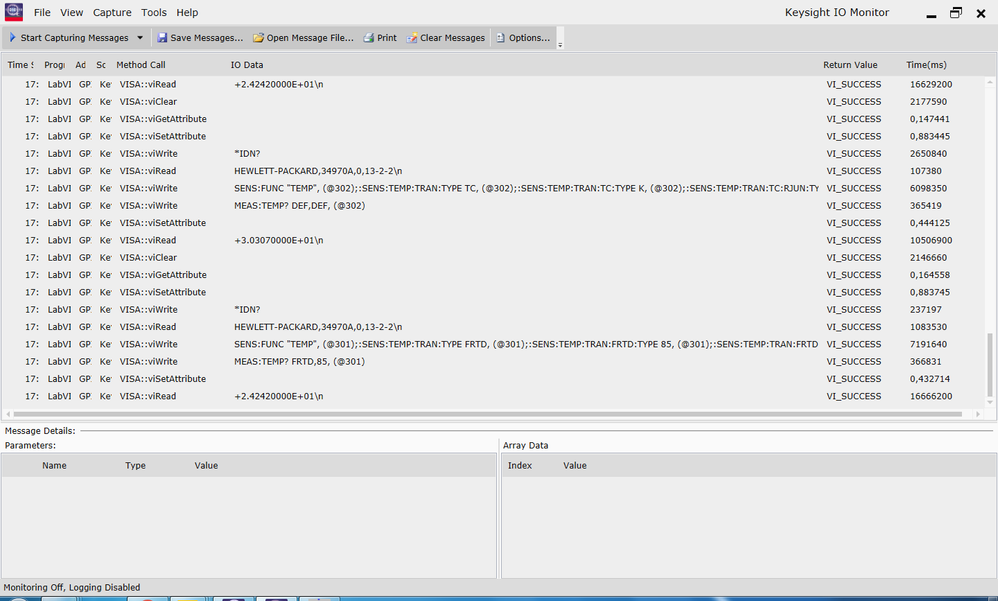The height and width of the screenshot is (601, 998).
Task: Sort by Method Call column header
Action: click(141, 65)
